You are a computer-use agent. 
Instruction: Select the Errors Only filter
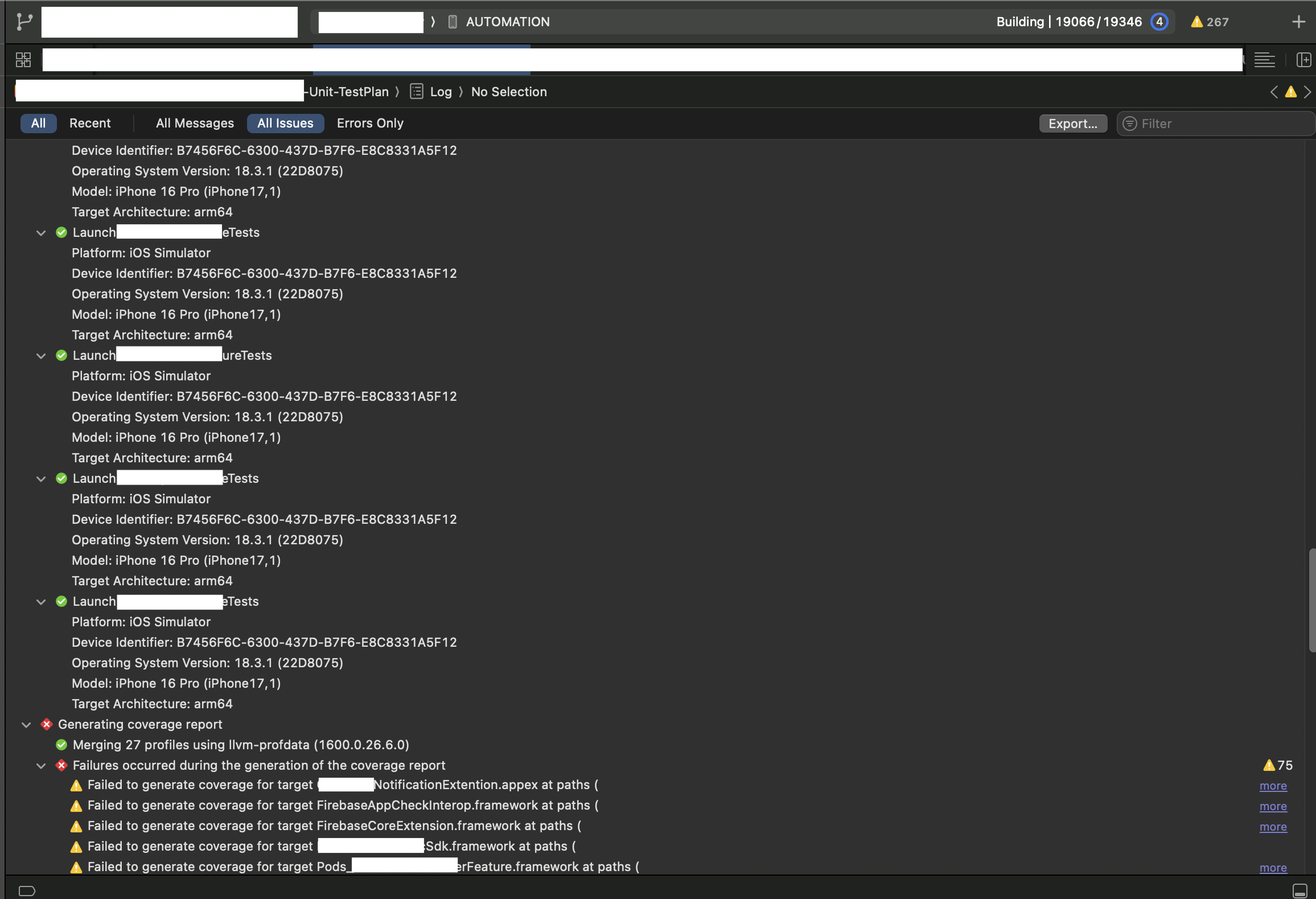(x=370, y=123)
